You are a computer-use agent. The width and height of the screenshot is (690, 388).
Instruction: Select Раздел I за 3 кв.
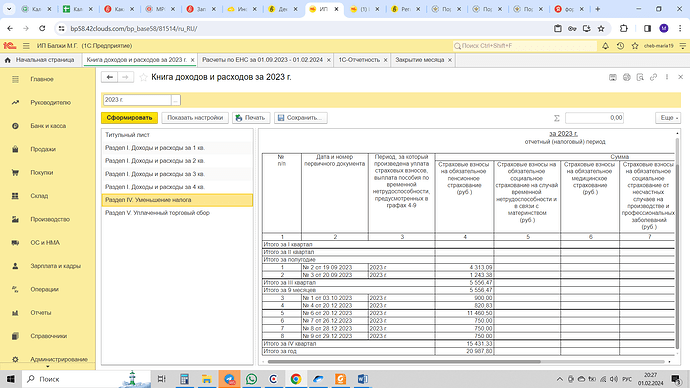177,174
